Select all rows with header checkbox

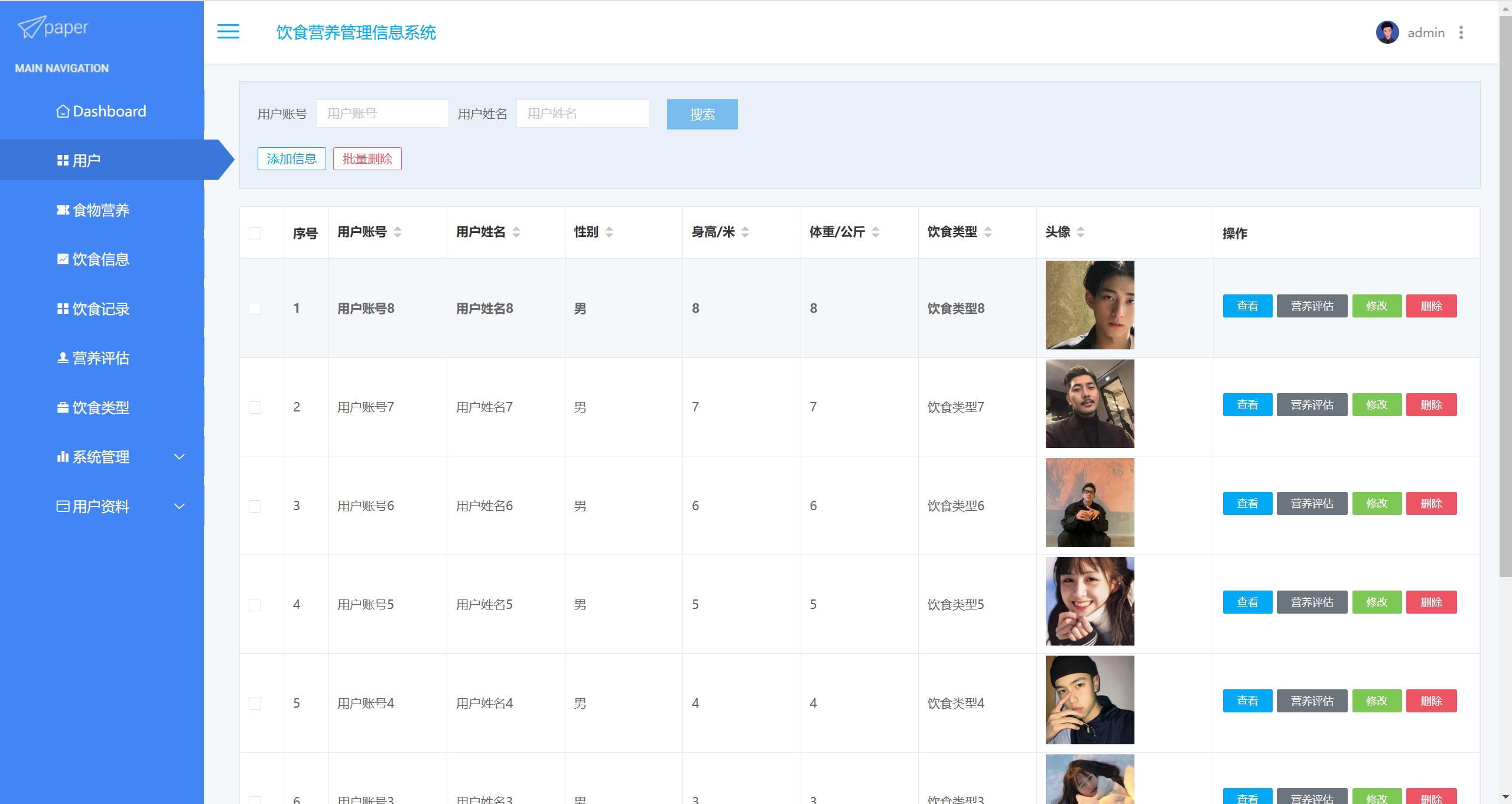click(255, 233)
